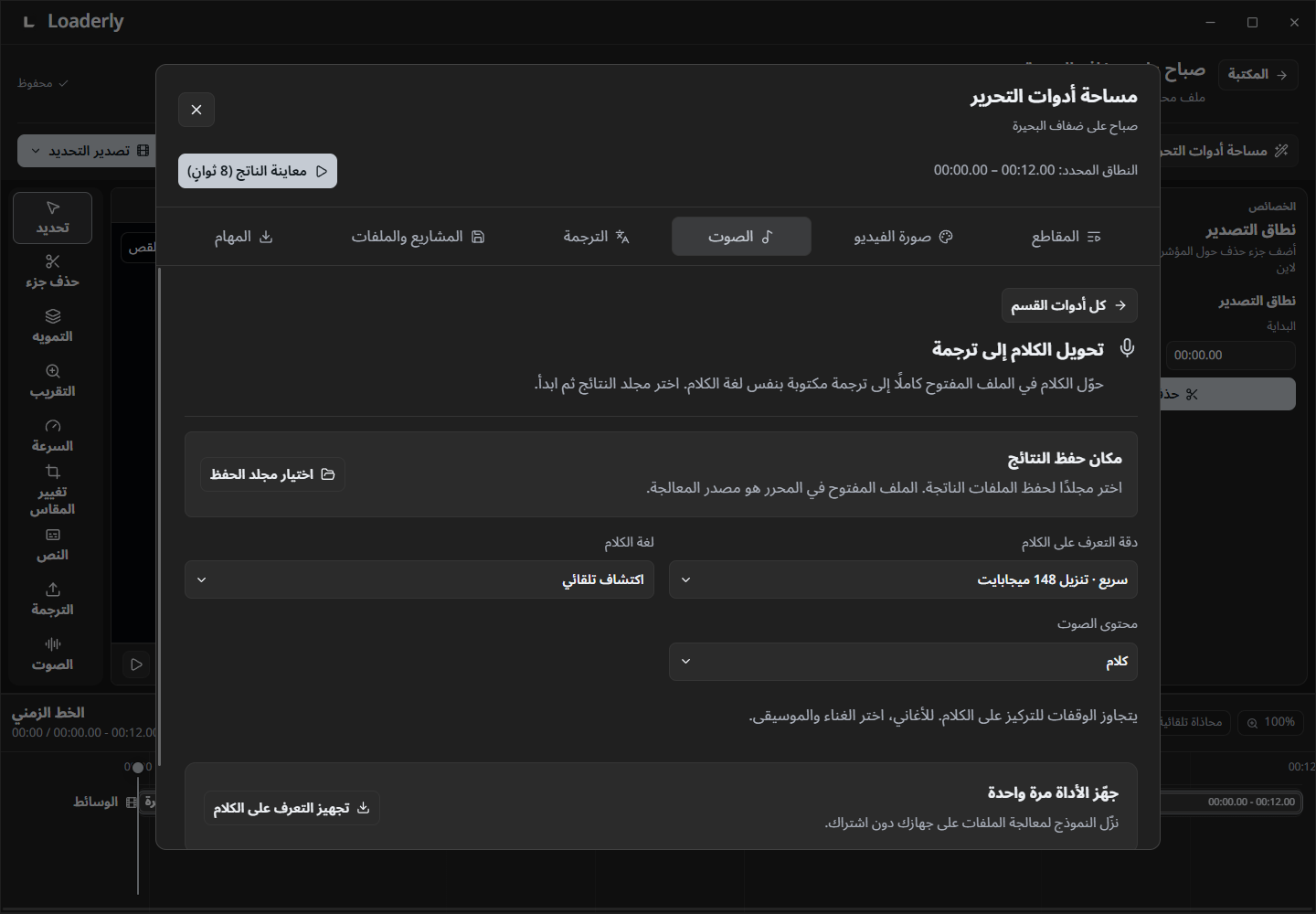
Task: Expand the لغة الكلام dropdown
Action: [x=419, y=579]
